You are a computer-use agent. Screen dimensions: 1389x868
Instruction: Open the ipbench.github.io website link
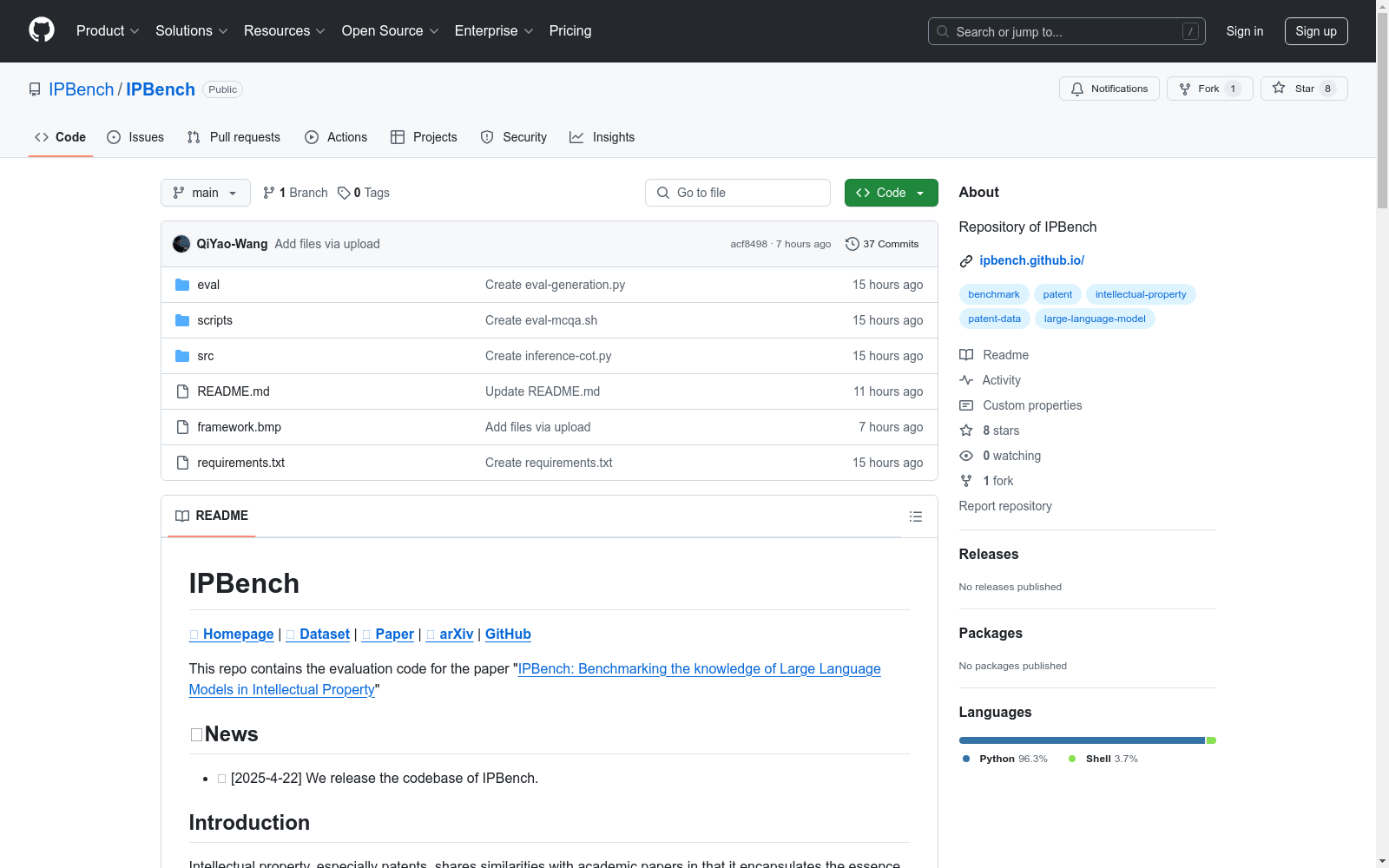[x=1032, y=260]
